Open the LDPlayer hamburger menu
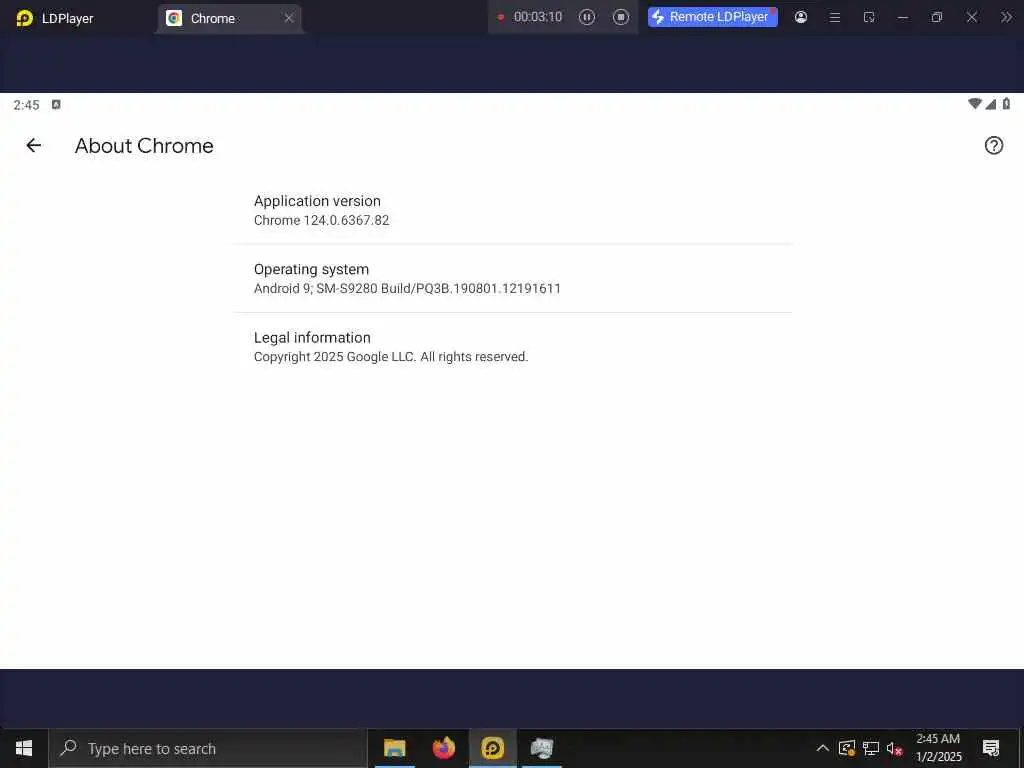Screen dimensions: 1024x768 pos(835,18)
